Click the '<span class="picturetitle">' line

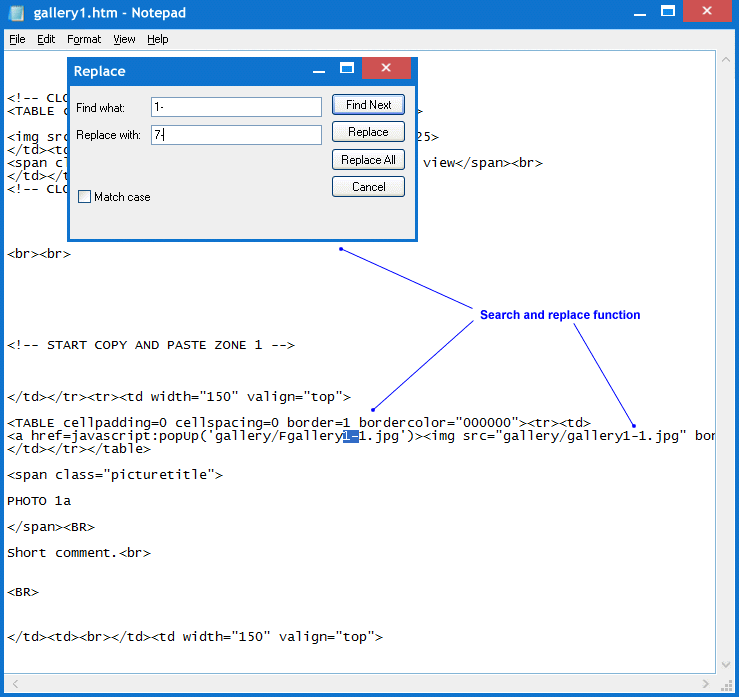115,475
